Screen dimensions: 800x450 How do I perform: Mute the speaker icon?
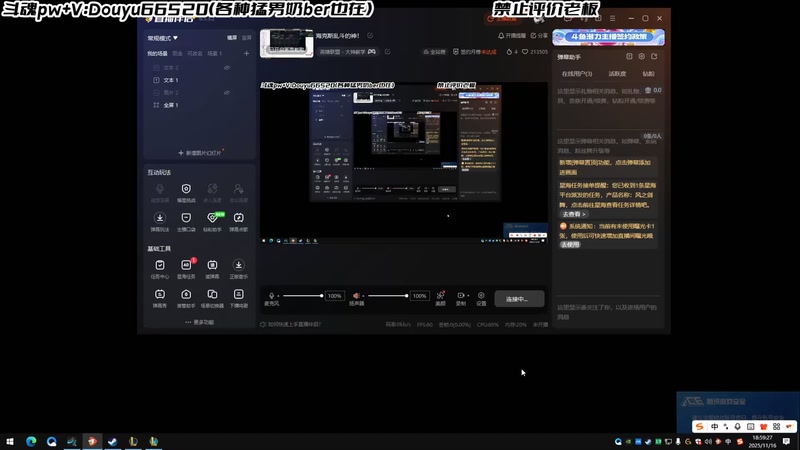(x=356, y=295)
